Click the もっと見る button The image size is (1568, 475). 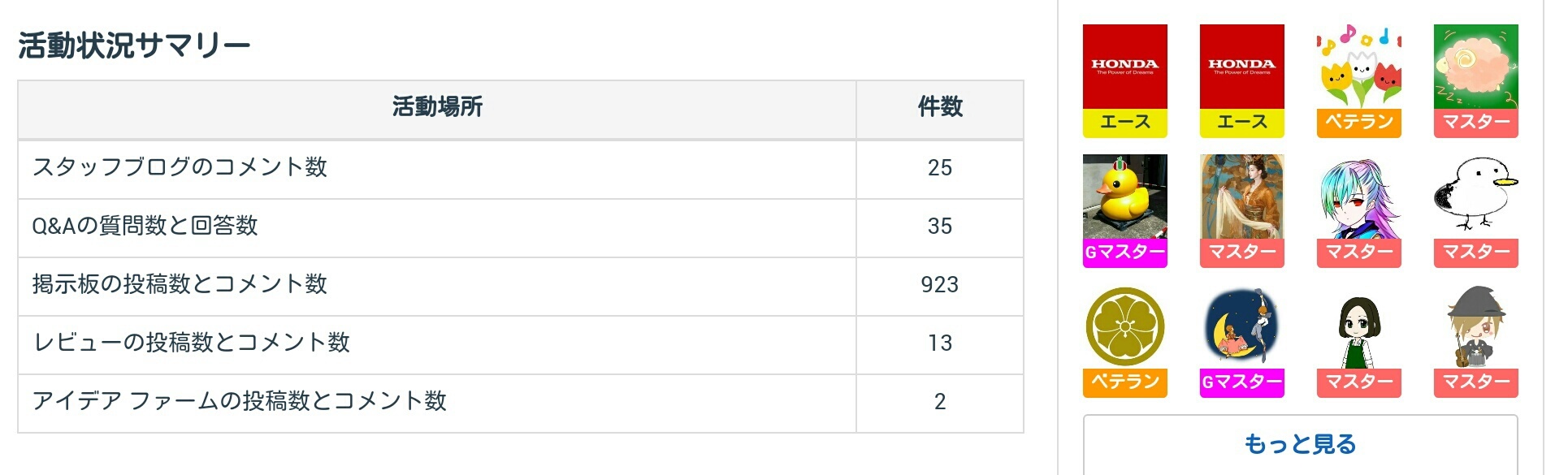click(1300, 444)
